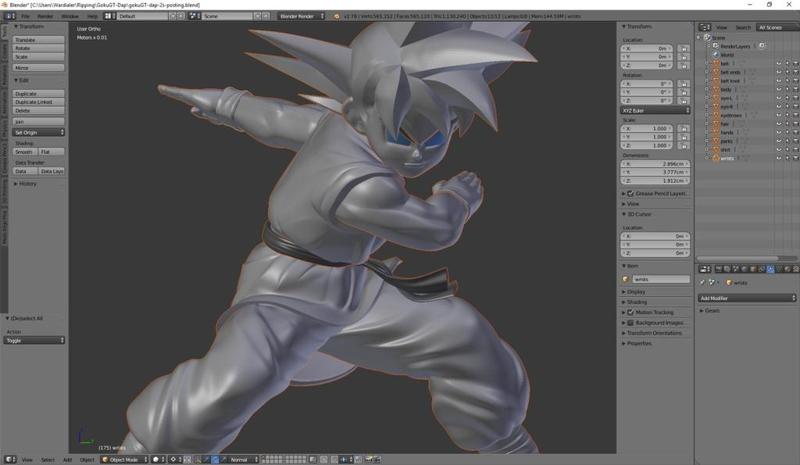The height and width of the screenshot is (465, 800).
Task: Click the Translate button
Action: (39, 39)
